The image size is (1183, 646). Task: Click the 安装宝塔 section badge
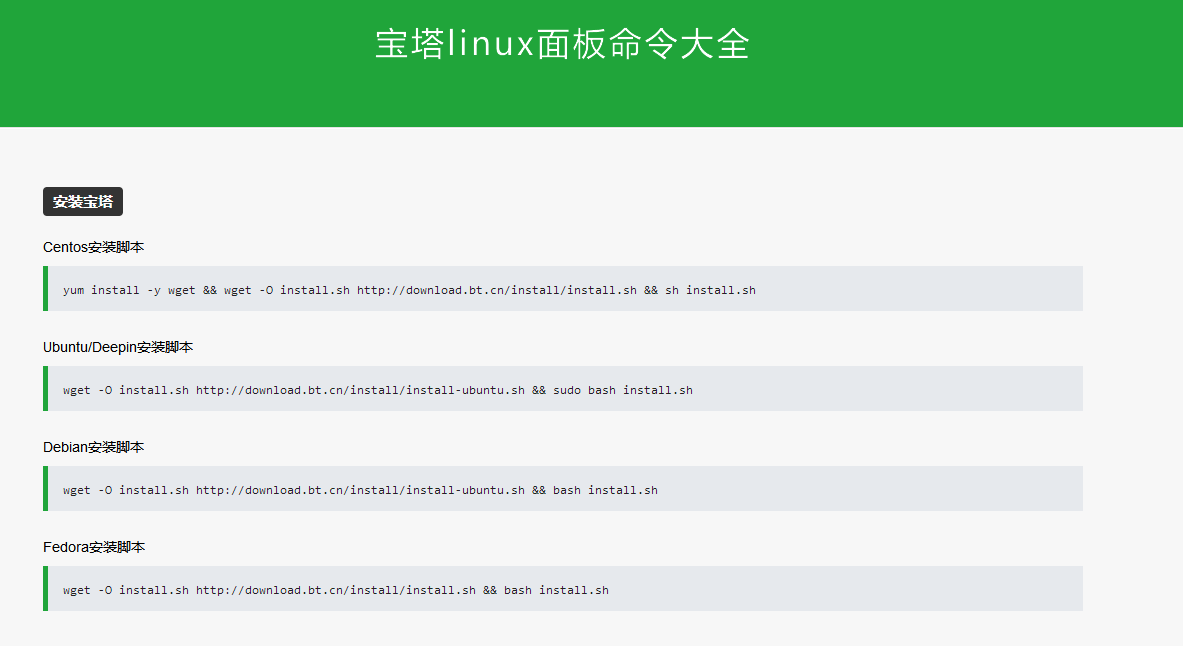(83, 201)
